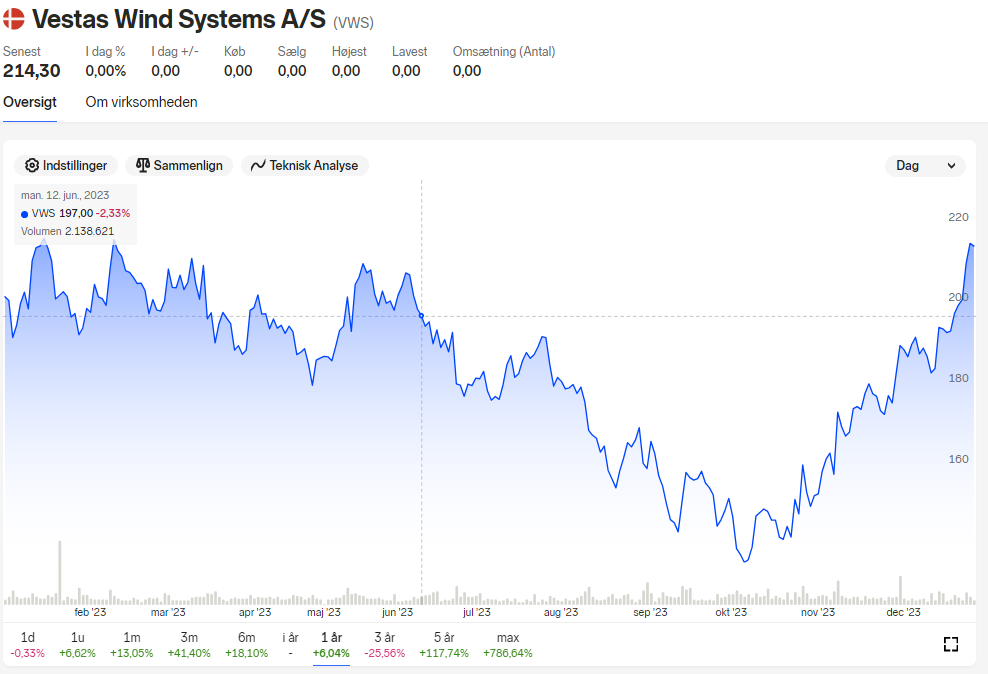The width and height of the screenshot is (988, 674).
Task: Switch to the Oversigt tab
Action: click(30, 102)
